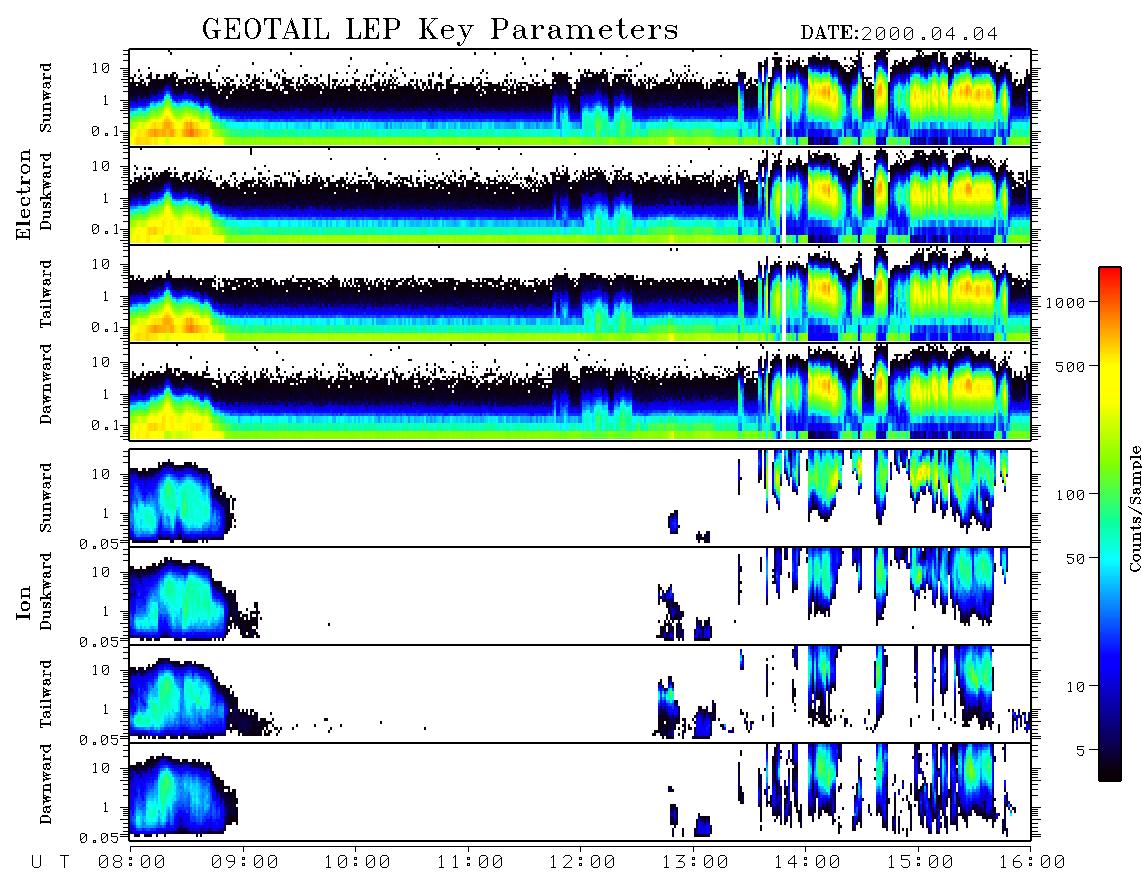1142x880 pixels.
Task: Click the Electron Duskward spectrogram panel
Action: point(580,195)
